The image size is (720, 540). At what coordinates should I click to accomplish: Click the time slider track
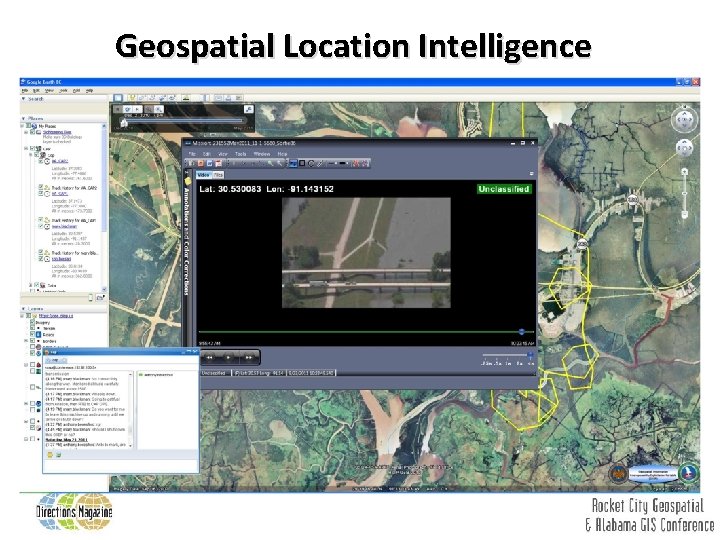tap(183, 121)
